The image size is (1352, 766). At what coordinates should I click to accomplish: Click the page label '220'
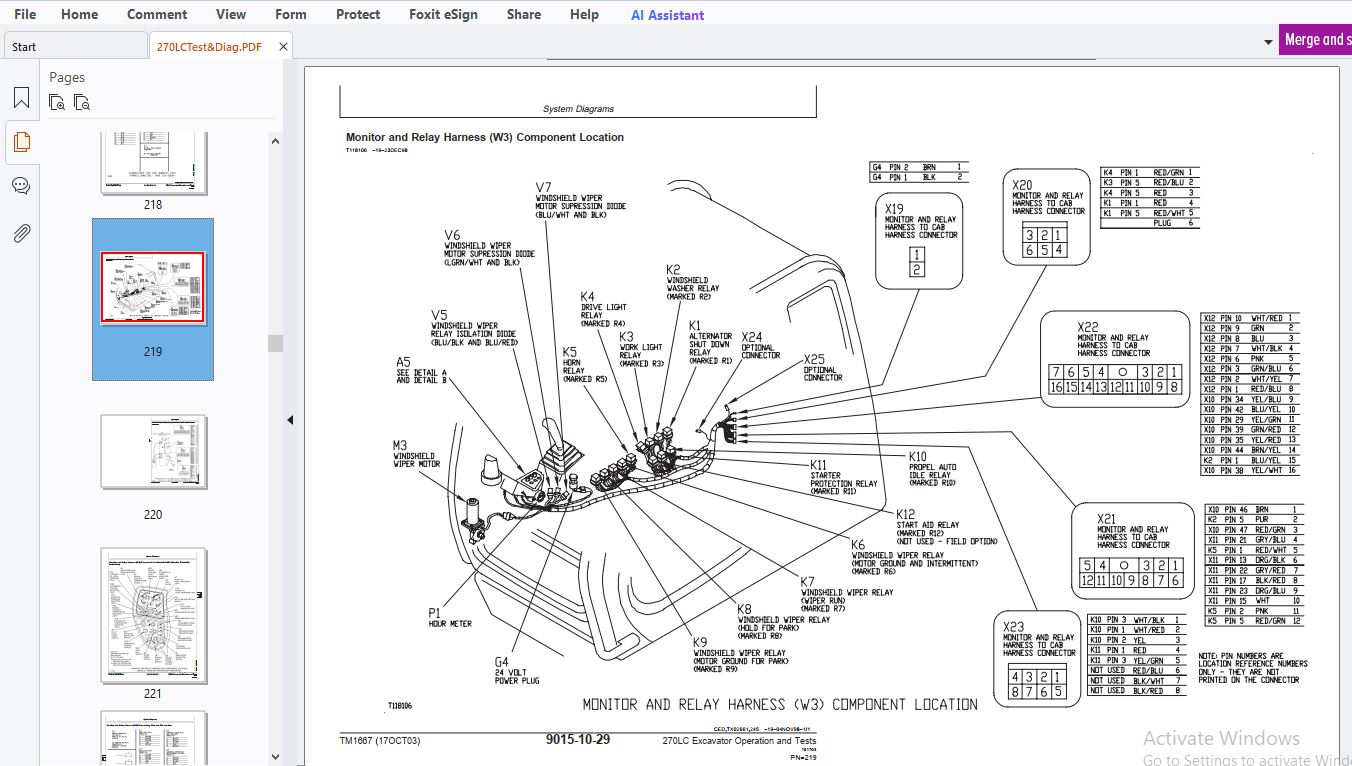(x=152, y=515)
